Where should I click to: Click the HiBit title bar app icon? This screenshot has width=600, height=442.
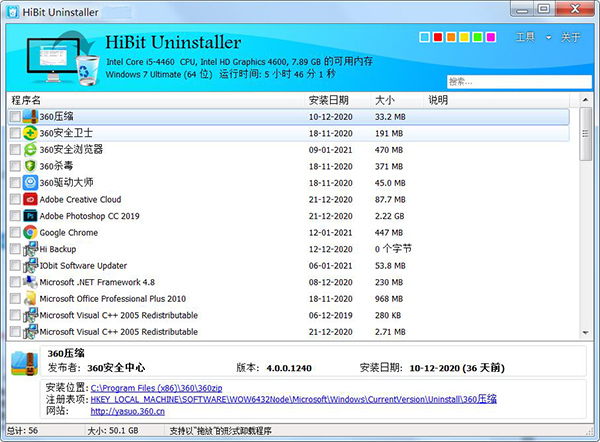coord(12,12)
